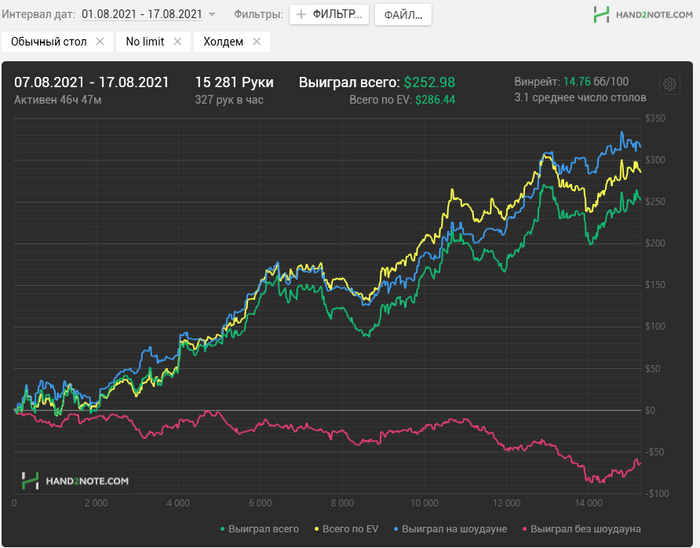
Task: Click the plus icon on the ФИЛЬТР button
Action: click(x=301, y=15)
